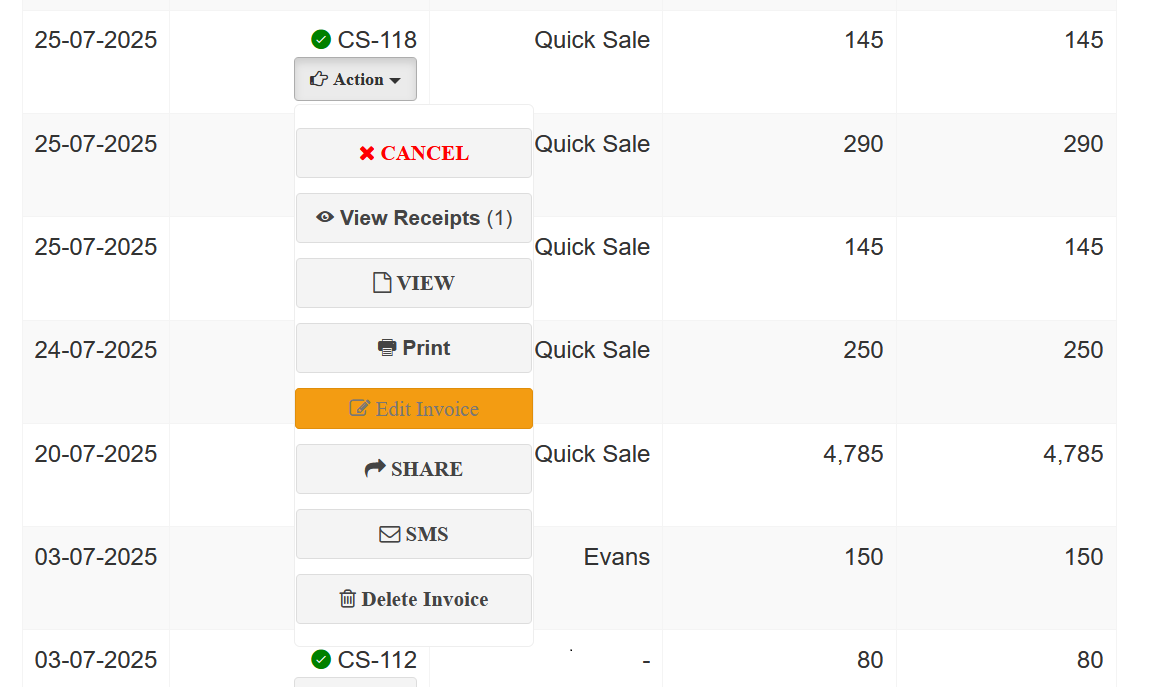Select CANCEL from the action menu
The image size is (1165, 687).
(x=414, y=153)
